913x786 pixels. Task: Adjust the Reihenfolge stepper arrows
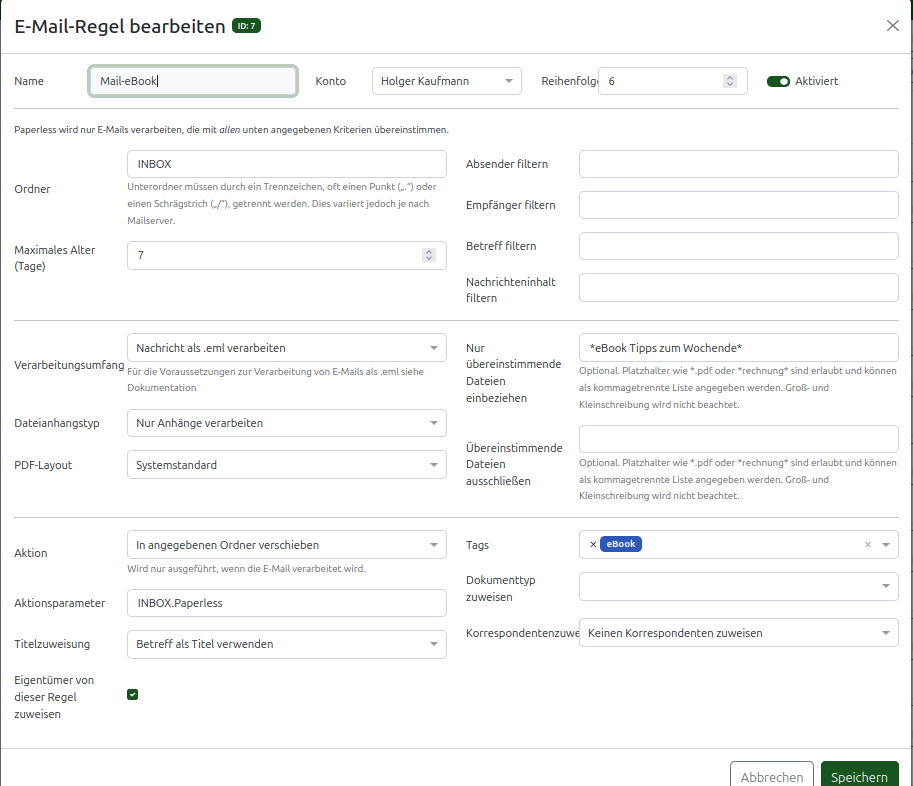coord(730,81)
